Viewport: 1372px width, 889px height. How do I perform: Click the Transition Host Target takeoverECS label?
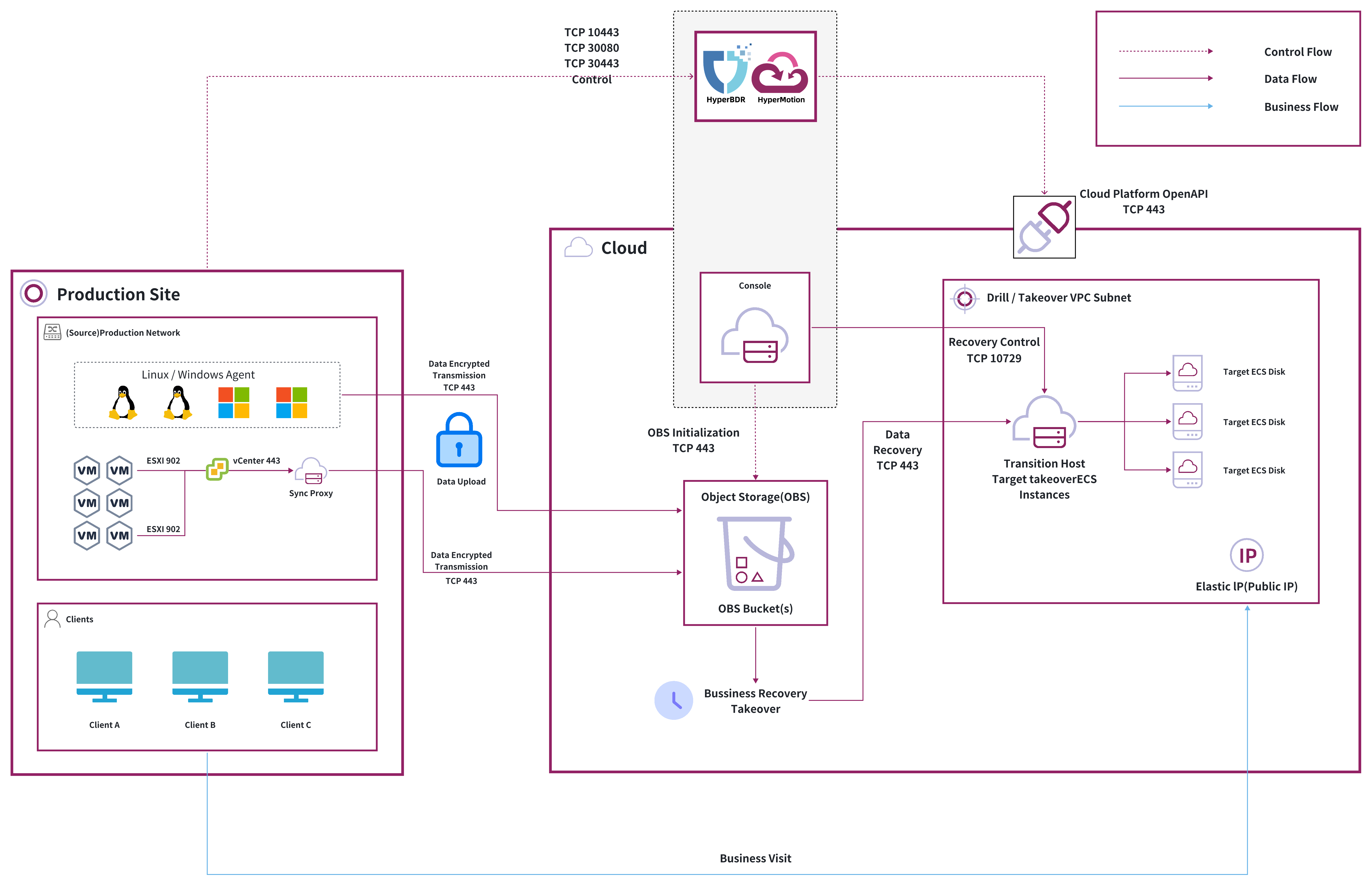pyautogui.click(x=1044, y=479)
